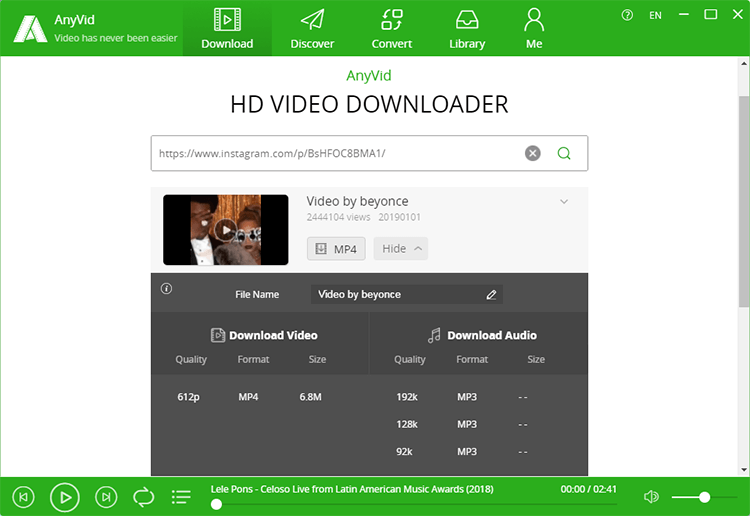Image resolution: width=750 pixels, height=516 pixels.
Task: Hide the download options panel
Action: 401,249
